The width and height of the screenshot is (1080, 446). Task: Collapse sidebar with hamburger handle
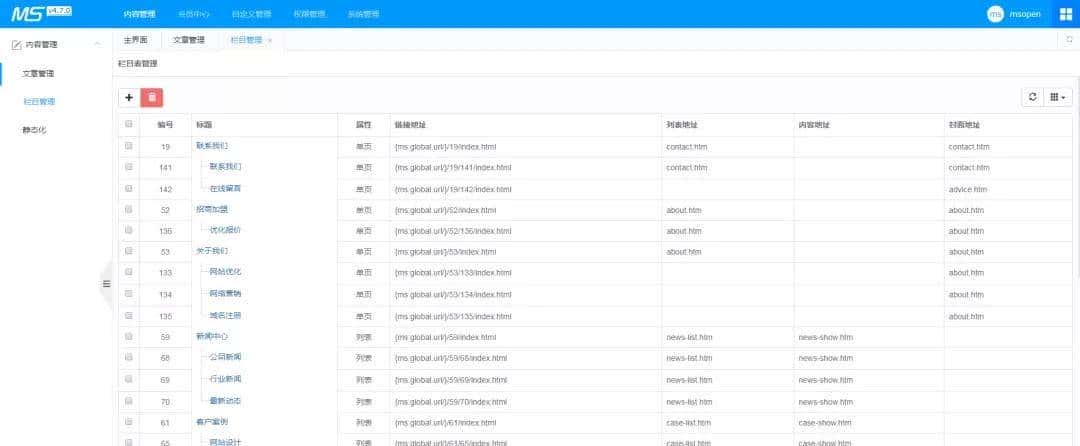coord(106,284)
